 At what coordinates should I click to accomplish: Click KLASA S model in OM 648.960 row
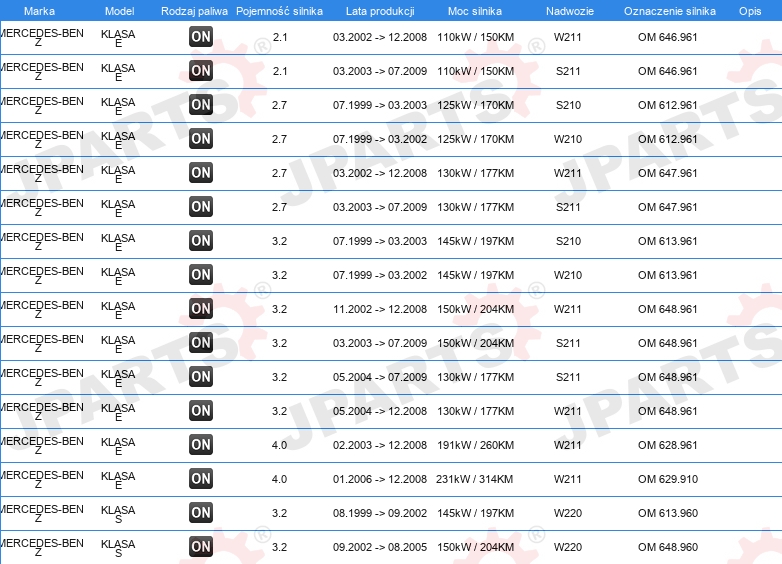coord(118,548)
